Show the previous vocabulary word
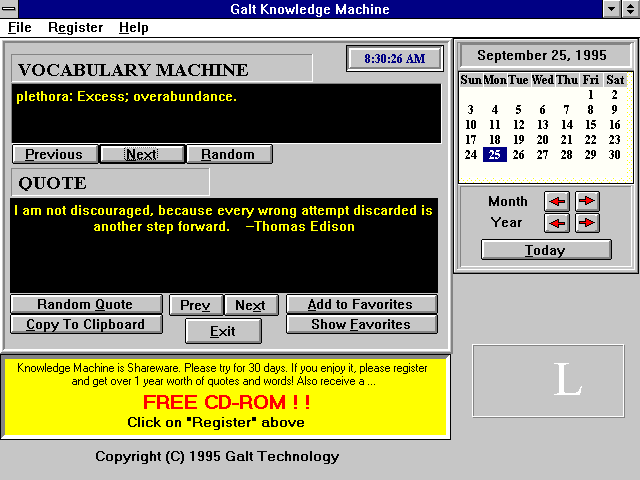This screenshot has width=640, height=480. coord(54,154)
